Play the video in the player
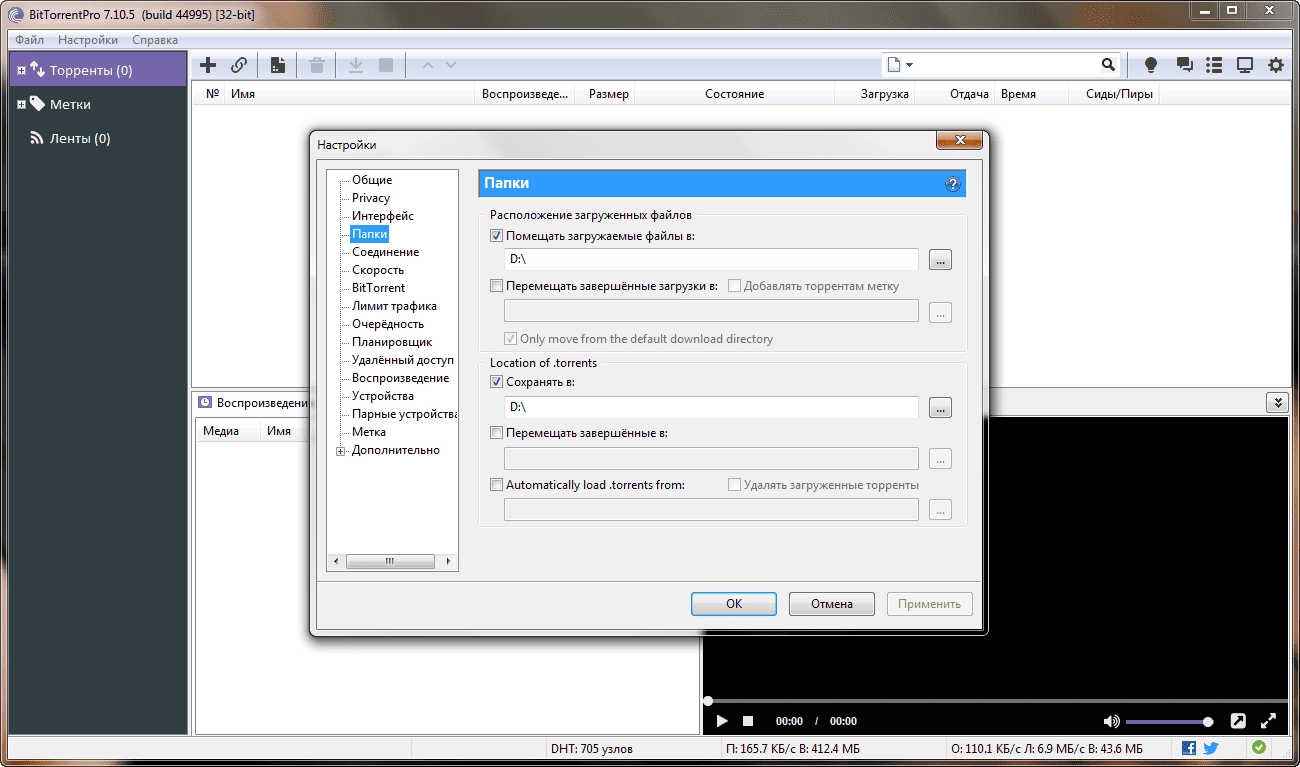 [x=723, y=721]
